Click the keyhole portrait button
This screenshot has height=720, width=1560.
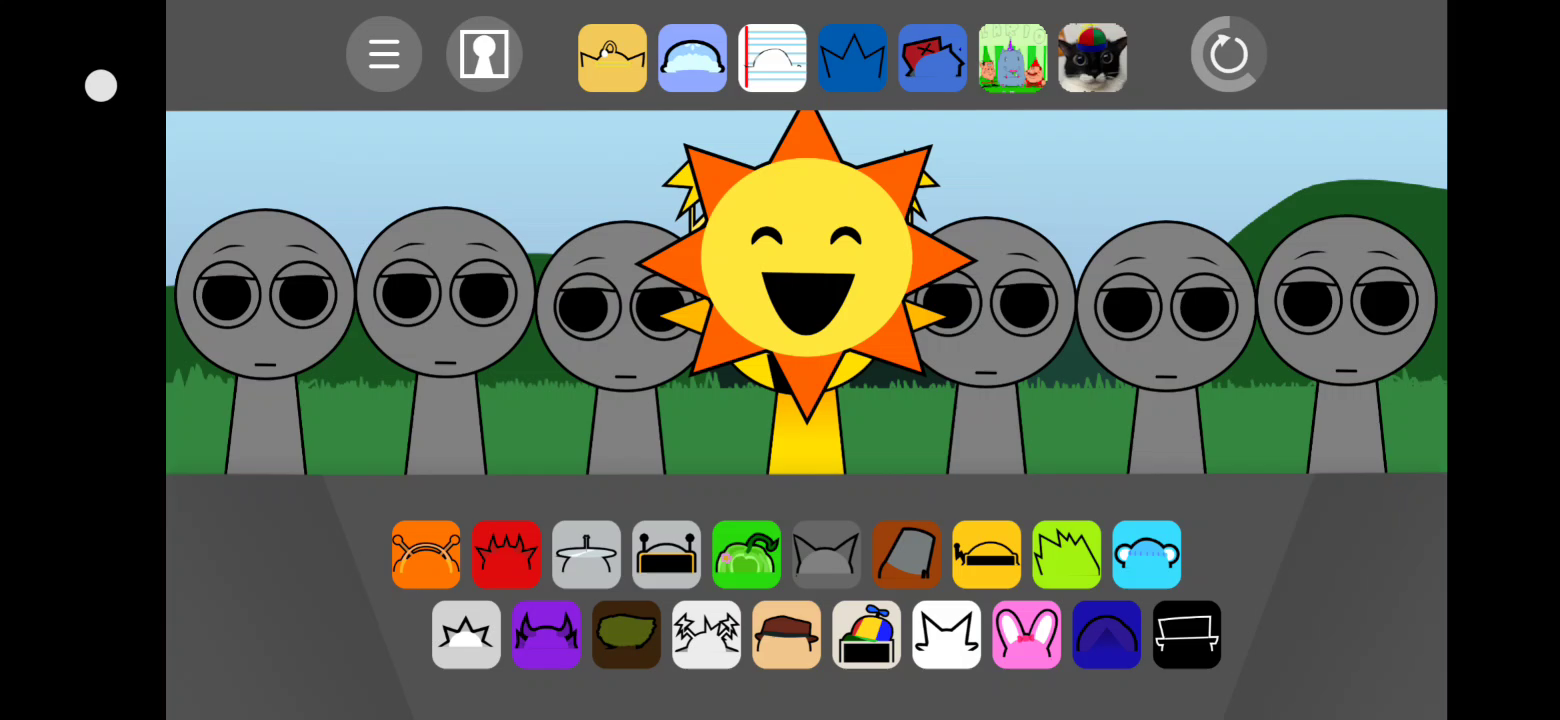point(484,55)
